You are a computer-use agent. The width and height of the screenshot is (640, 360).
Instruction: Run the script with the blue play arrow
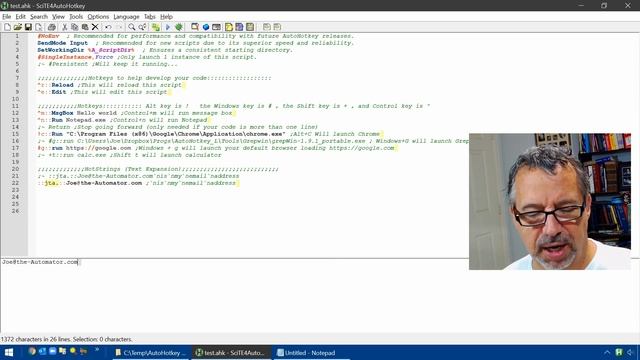point(167,27)
